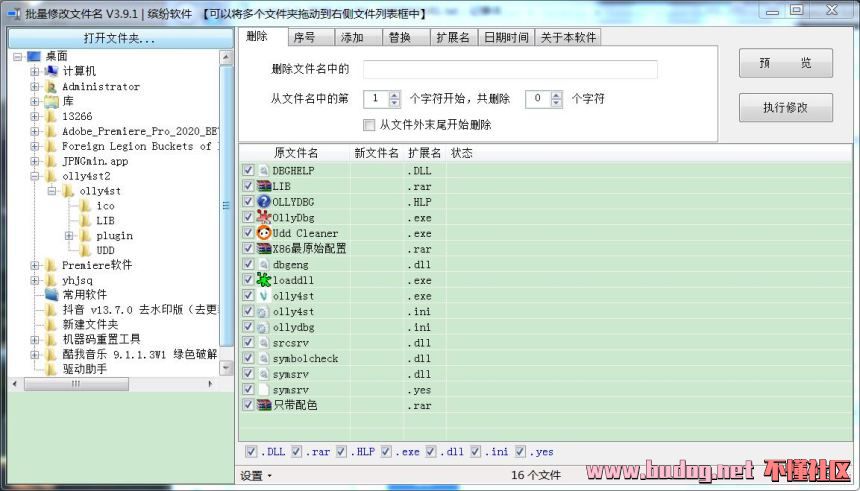Select the 桌面 desktop icon in tree
Viewport: 860px width, 491px height.
[34, 57]
